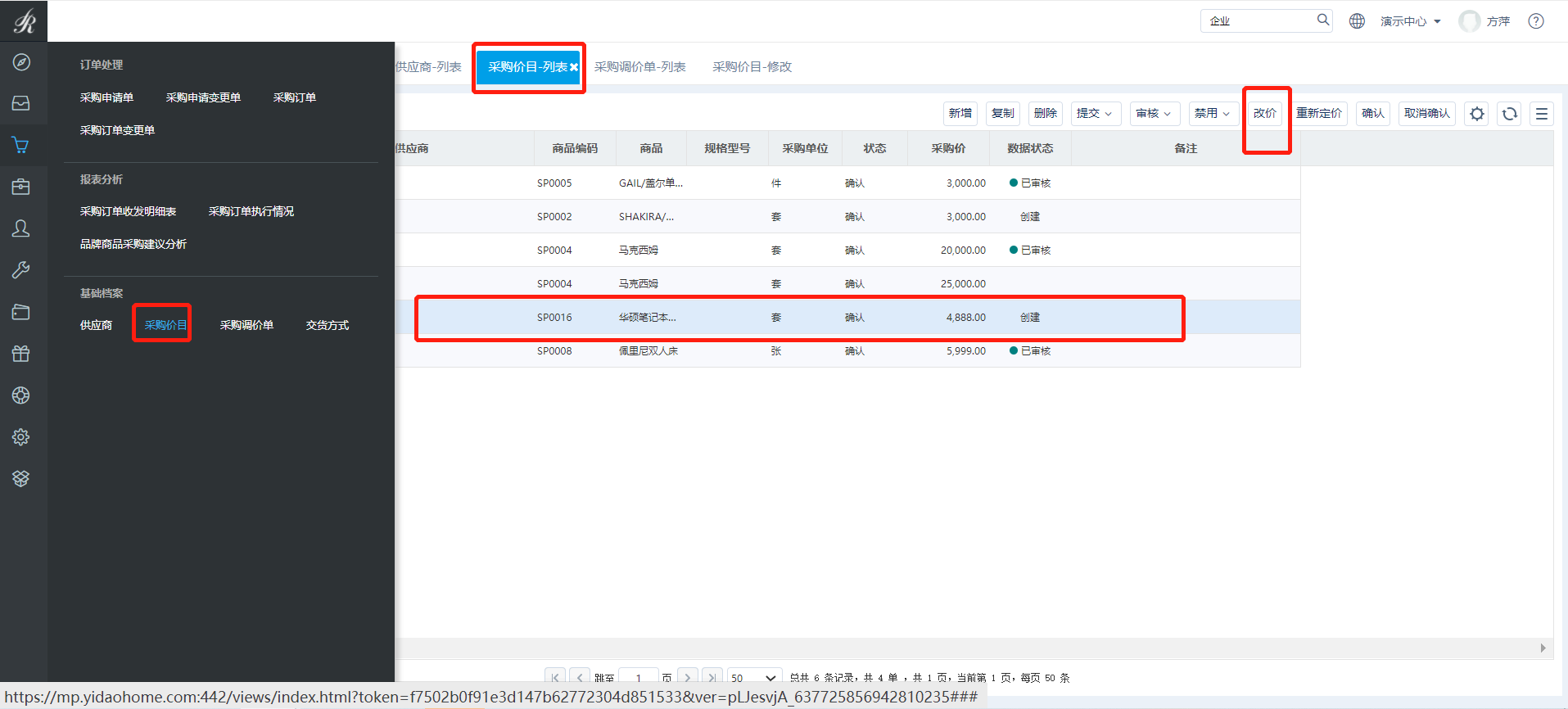Switch to 采购价目-列表 tab
The height and width of the screenshot is (709, 1568).
tap(527, 67)
